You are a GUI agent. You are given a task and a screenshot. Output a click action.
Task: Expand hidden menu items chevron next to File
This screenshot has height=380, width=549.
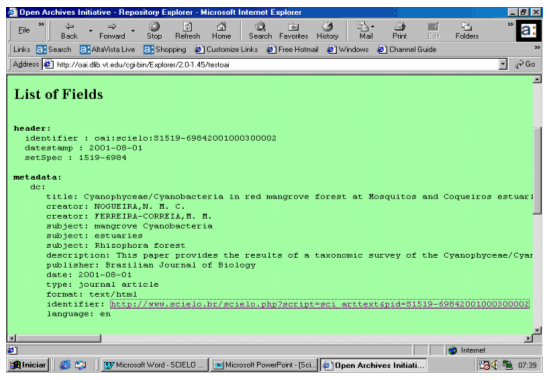point(41,25)
